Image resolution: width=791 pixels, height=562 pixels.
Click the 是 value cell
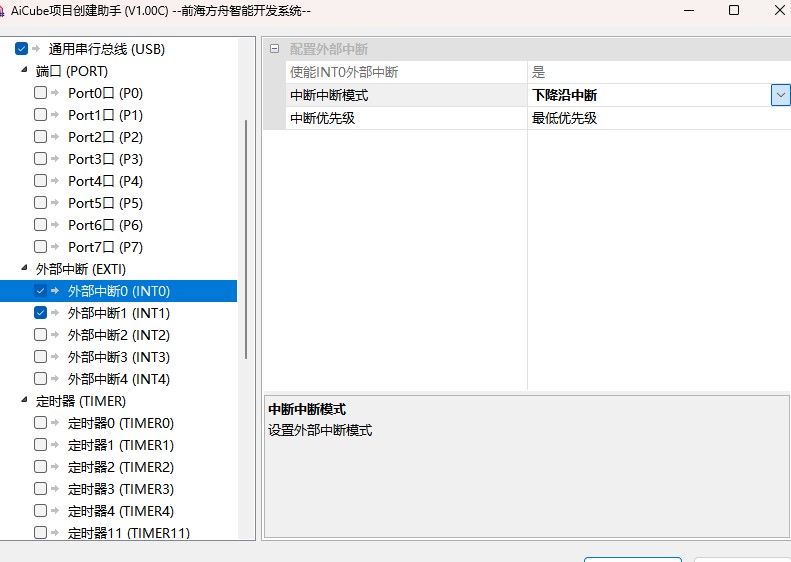(x=659, y=72)
